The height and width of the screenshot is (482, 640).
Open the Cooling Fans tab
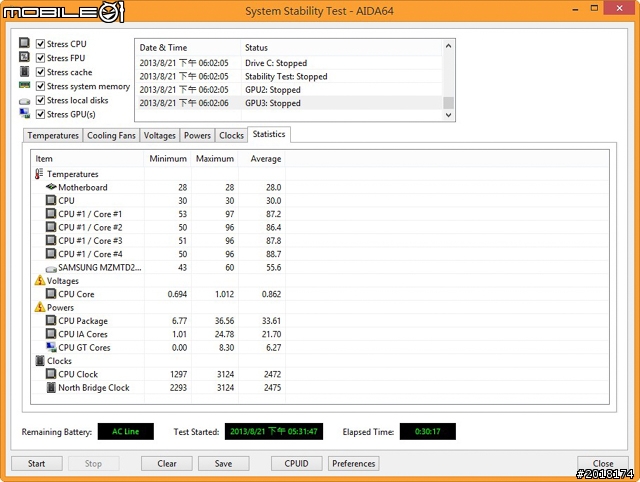click(111, 135)
